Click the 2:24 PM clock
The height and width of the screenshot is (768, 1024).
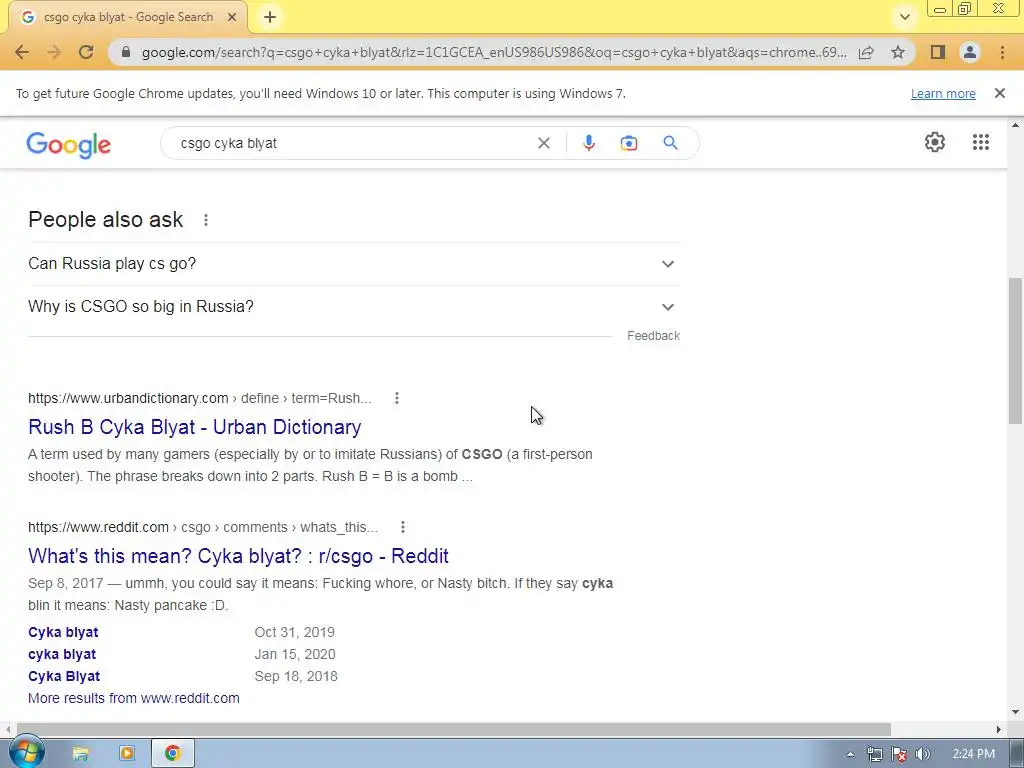[x=973, y=754]
